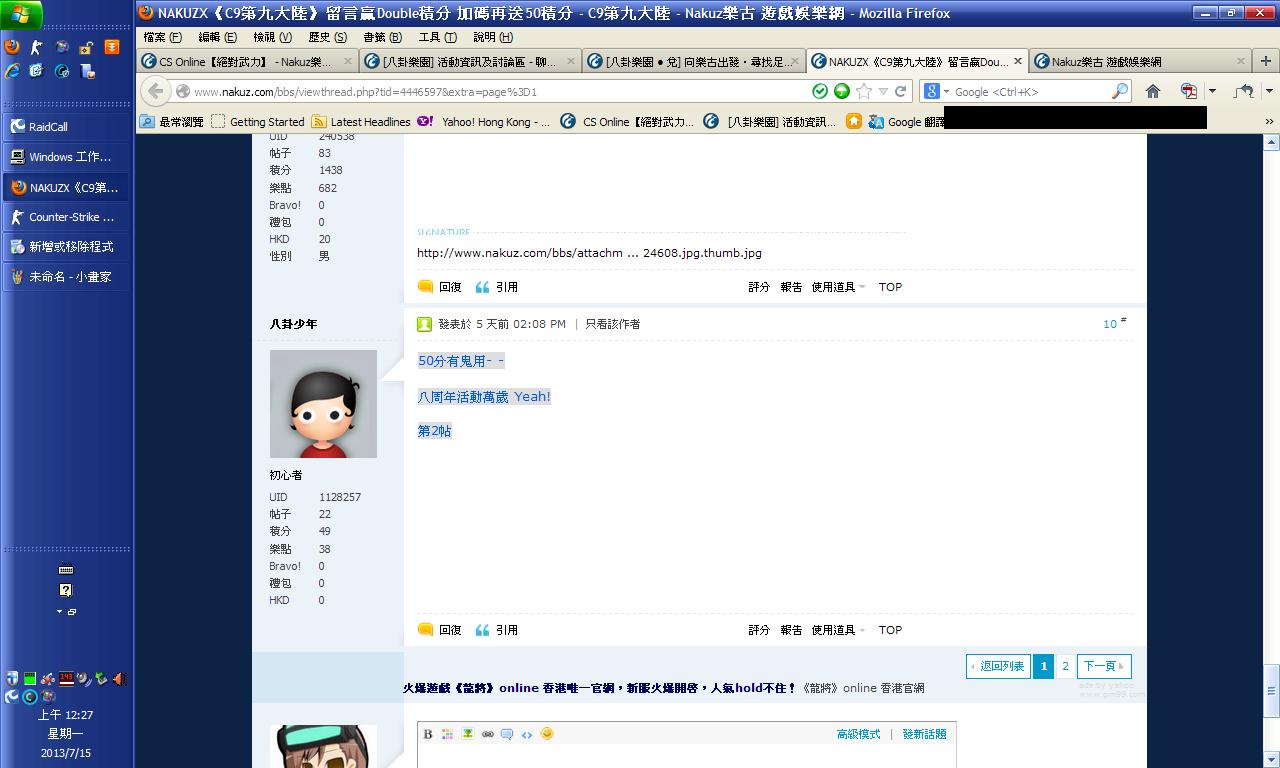The image size is (1280, 768).
Task: Switch to the Nakuz樂古 遊戲娛樂網 tab
Action: pyautogui.click(x=1133, y=61)
